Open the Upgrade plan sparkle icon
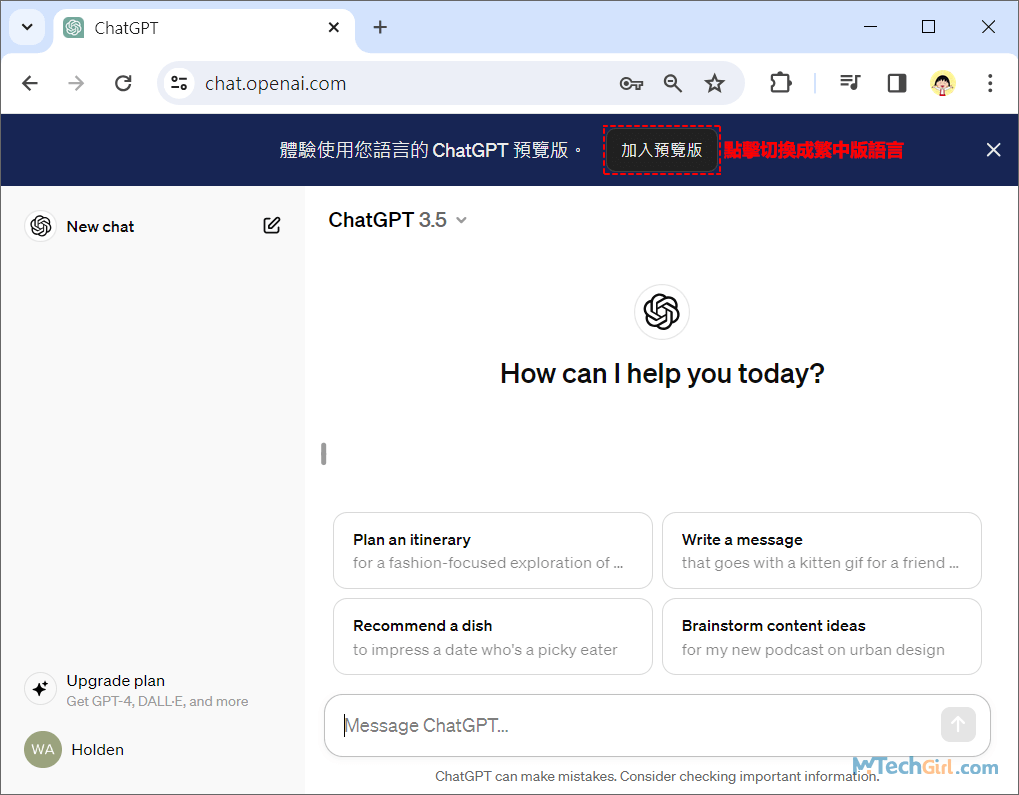This screenshot has width=1019, height=795. pos(40,689)
